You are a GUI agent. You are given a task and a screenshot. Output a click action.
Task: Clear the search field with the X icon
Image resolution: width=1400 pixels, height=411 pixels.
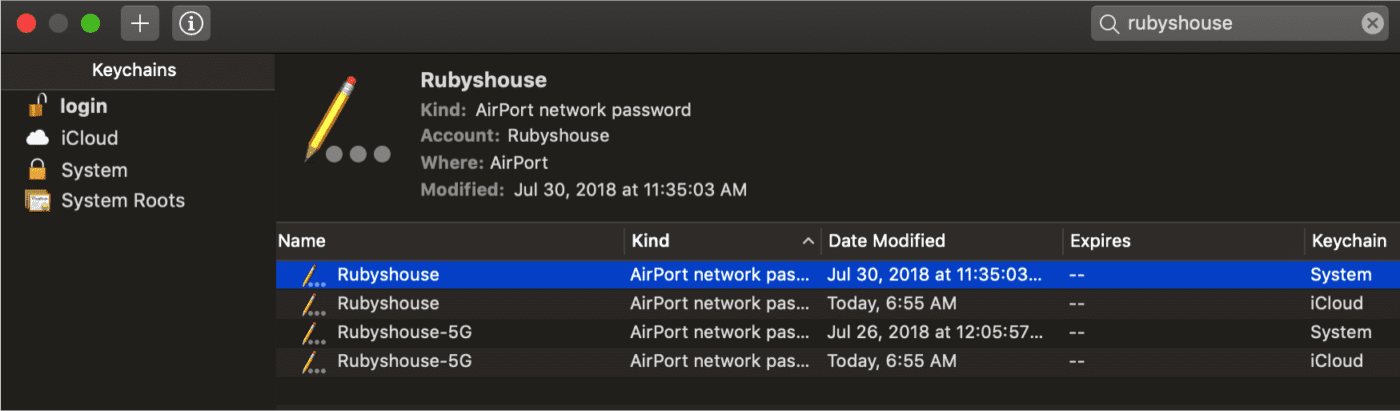point(1371,24)
